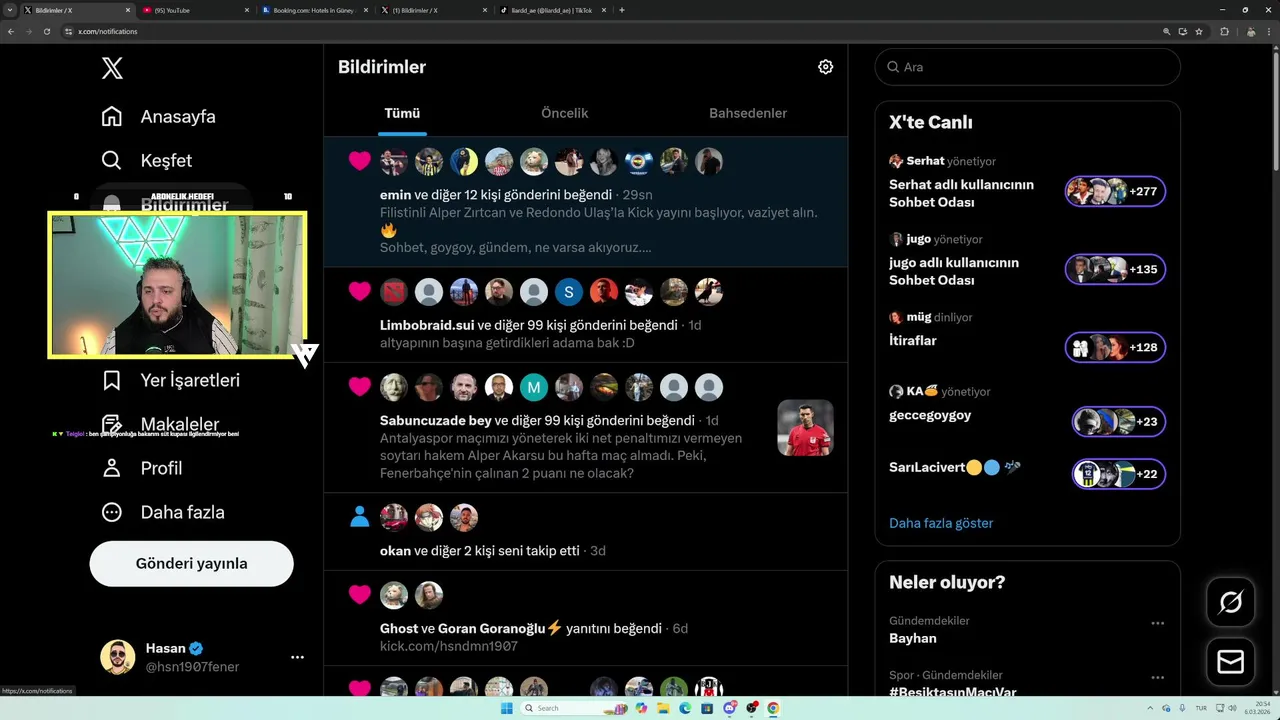Open Ghost's profile name link
This screenshot has height=720, width=1280.
click(x=399, y=628)
